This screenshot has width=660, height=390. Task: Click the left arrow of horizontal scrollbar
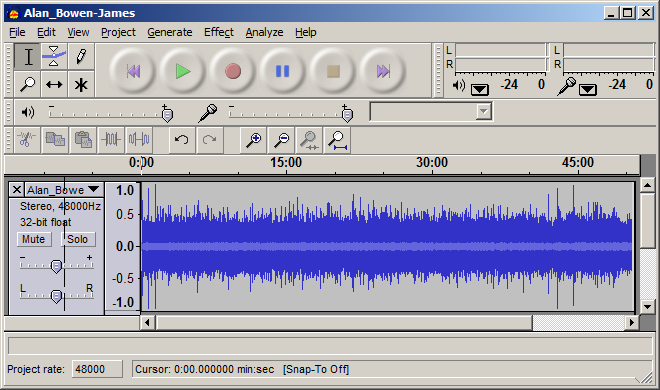147,323
